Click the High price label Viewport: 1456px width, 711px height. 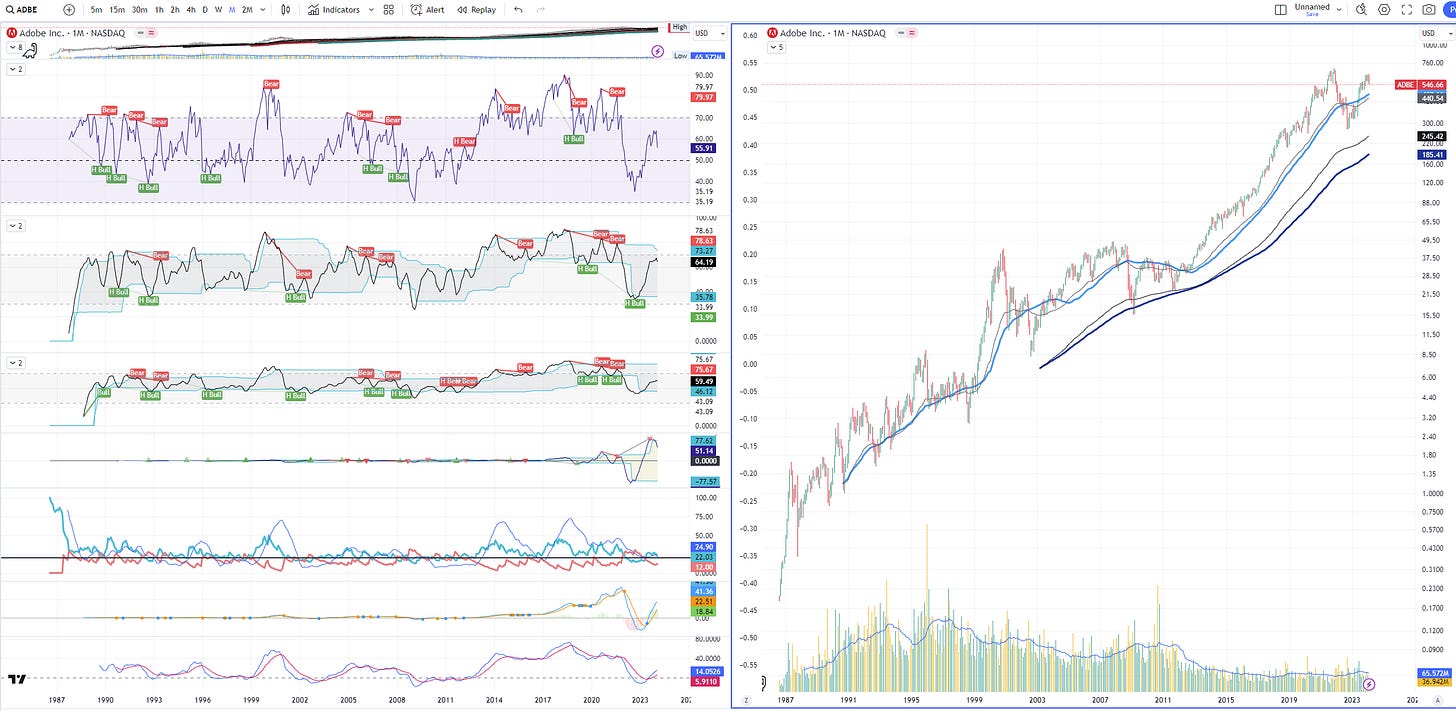[679, 27]
